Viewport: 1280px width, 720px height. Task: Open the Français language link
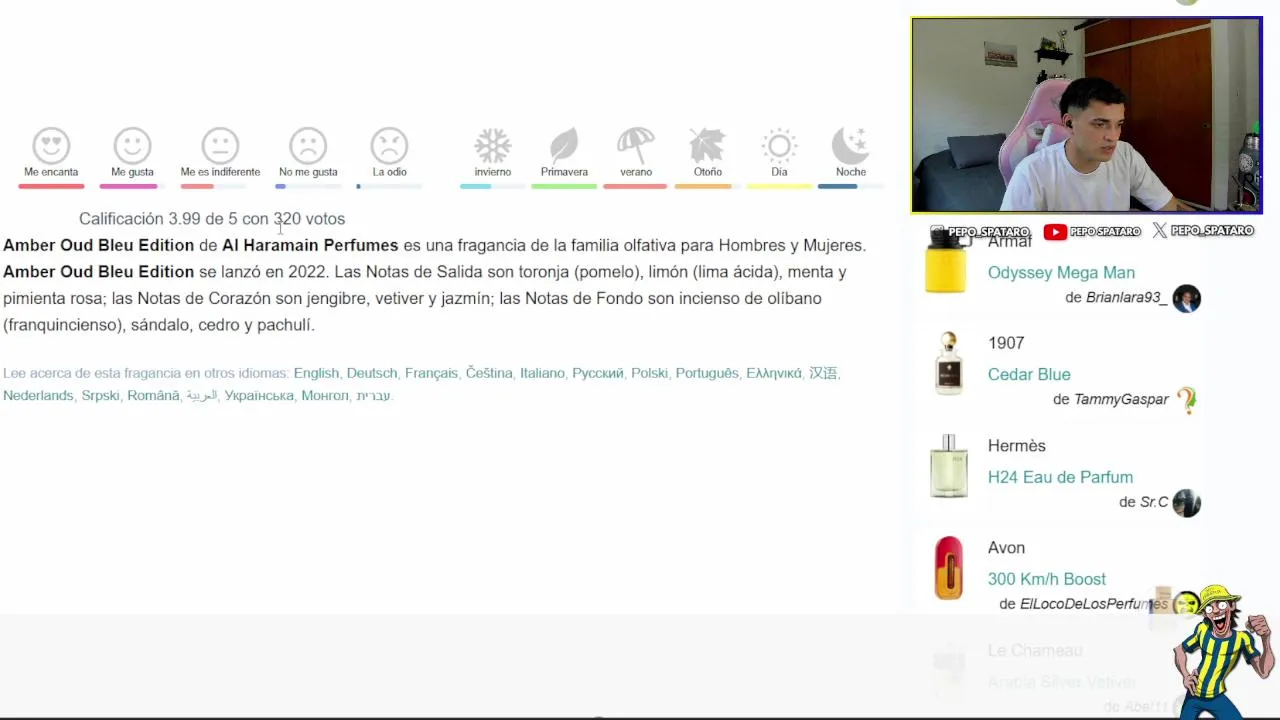(x=431, y=373)
